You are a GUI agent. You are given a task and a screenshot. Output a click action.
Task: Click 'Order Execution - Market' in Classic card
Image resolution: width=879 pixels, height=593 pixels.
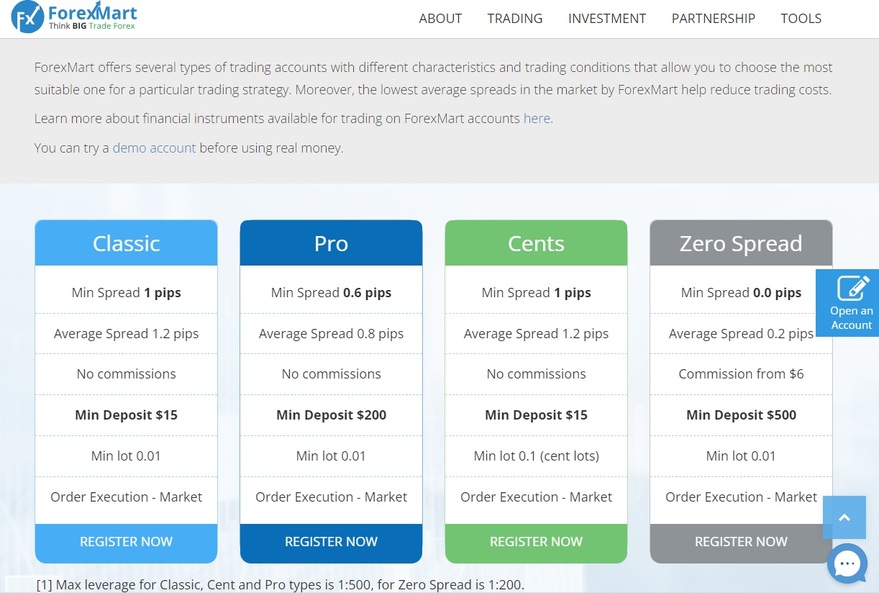tap(126, 497)
